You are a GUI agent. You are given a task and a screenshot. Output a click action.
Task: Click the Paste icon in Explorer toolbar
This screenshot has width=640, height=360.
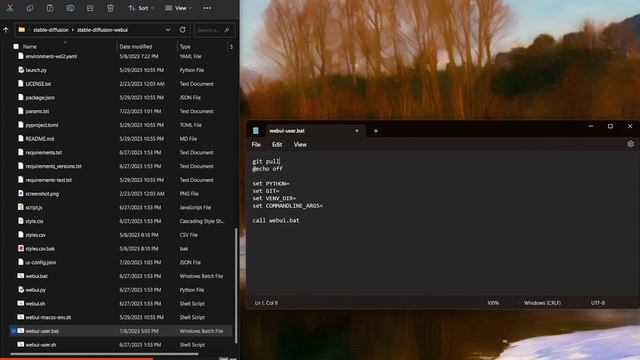[x=50, y=8]
